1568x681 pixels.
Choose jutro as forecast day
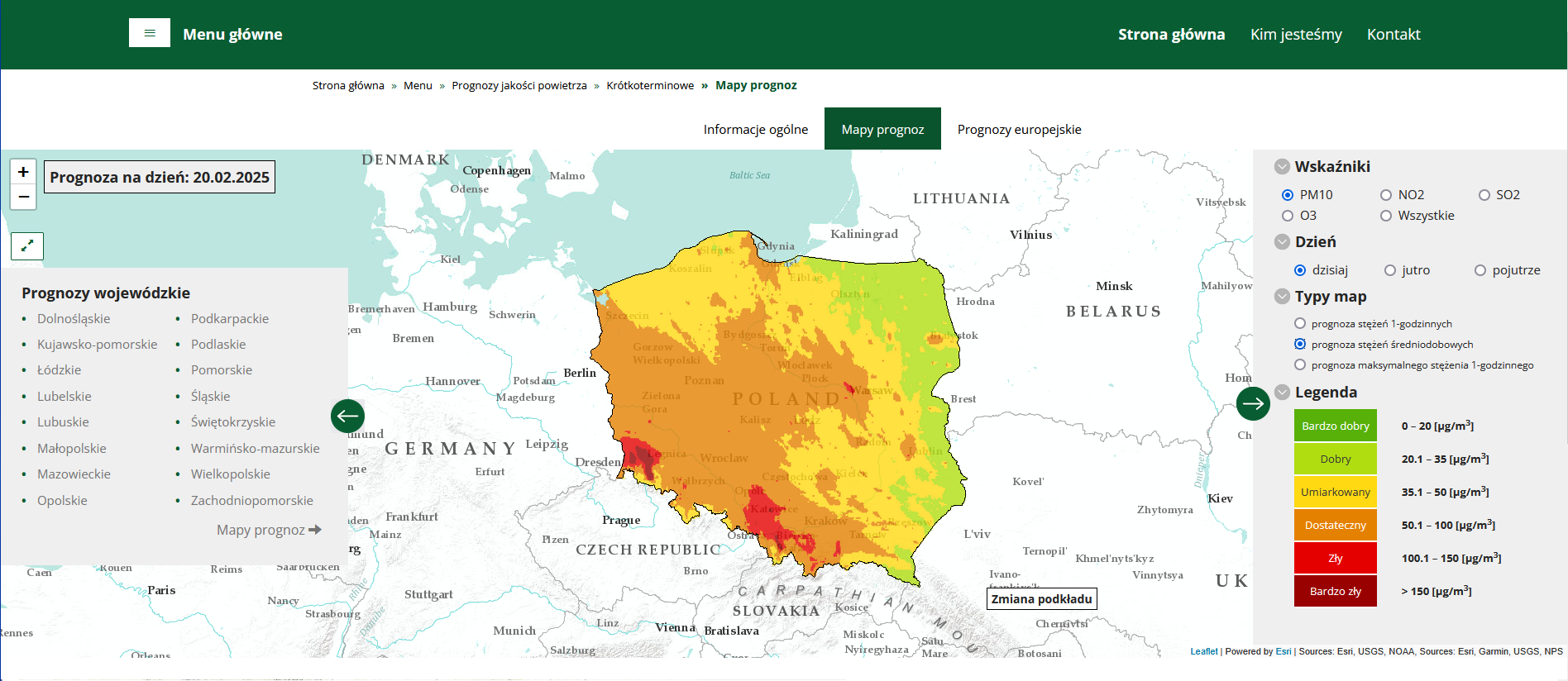[x=1390, y=270]
